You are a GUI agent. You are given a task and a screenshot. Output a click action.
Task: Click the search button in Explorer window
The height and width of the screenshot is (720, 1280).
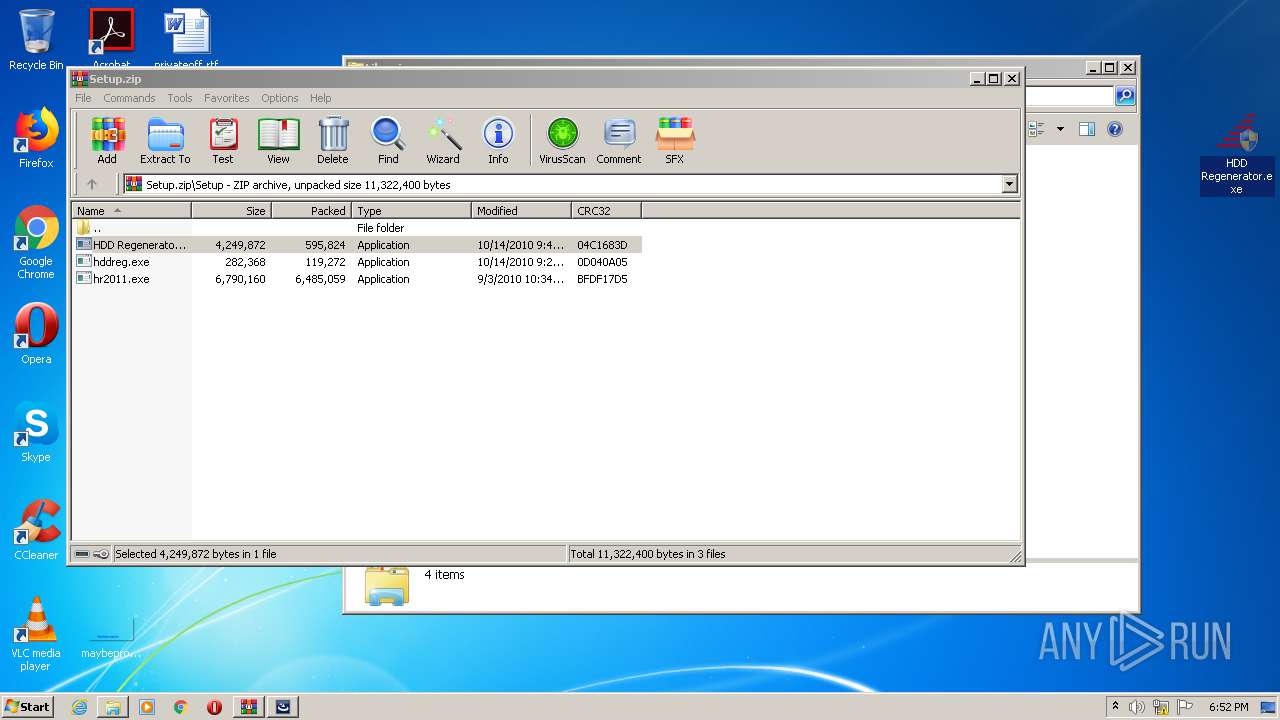[1125, 96]
